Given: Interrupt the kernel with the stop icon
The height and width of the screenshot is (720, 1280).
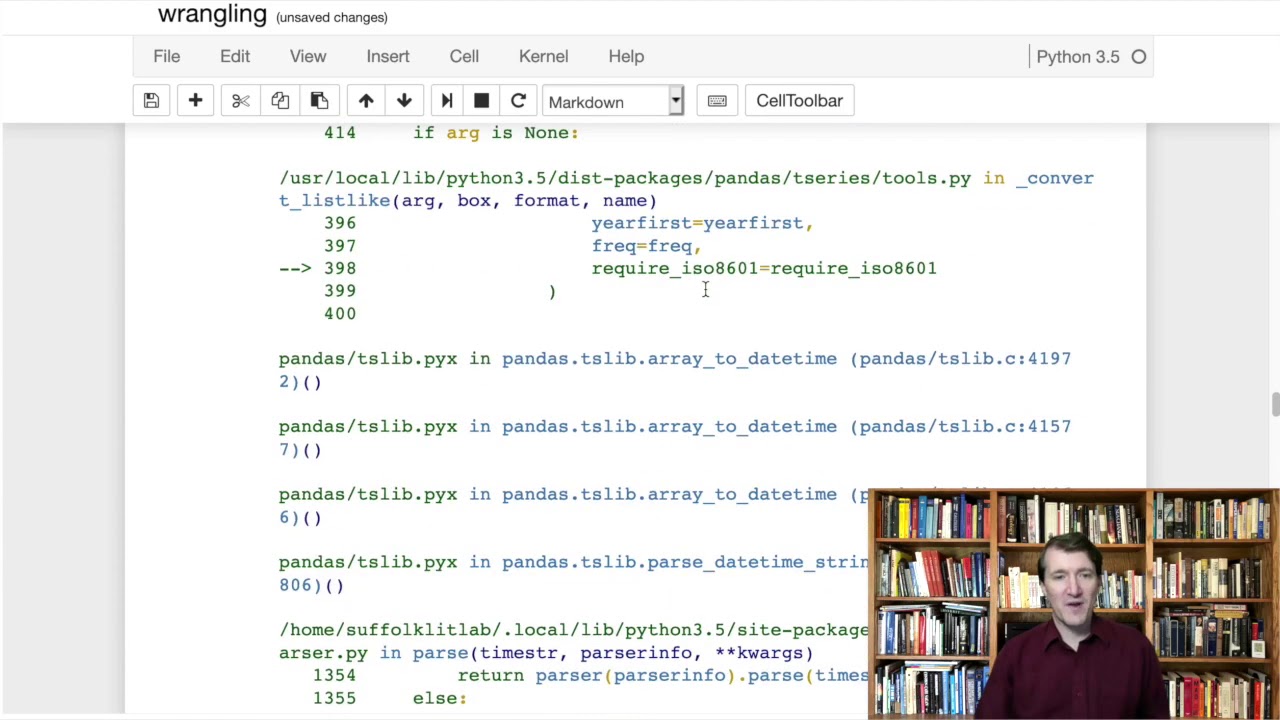Looking at the screenshot, I should tap(481, 101).
